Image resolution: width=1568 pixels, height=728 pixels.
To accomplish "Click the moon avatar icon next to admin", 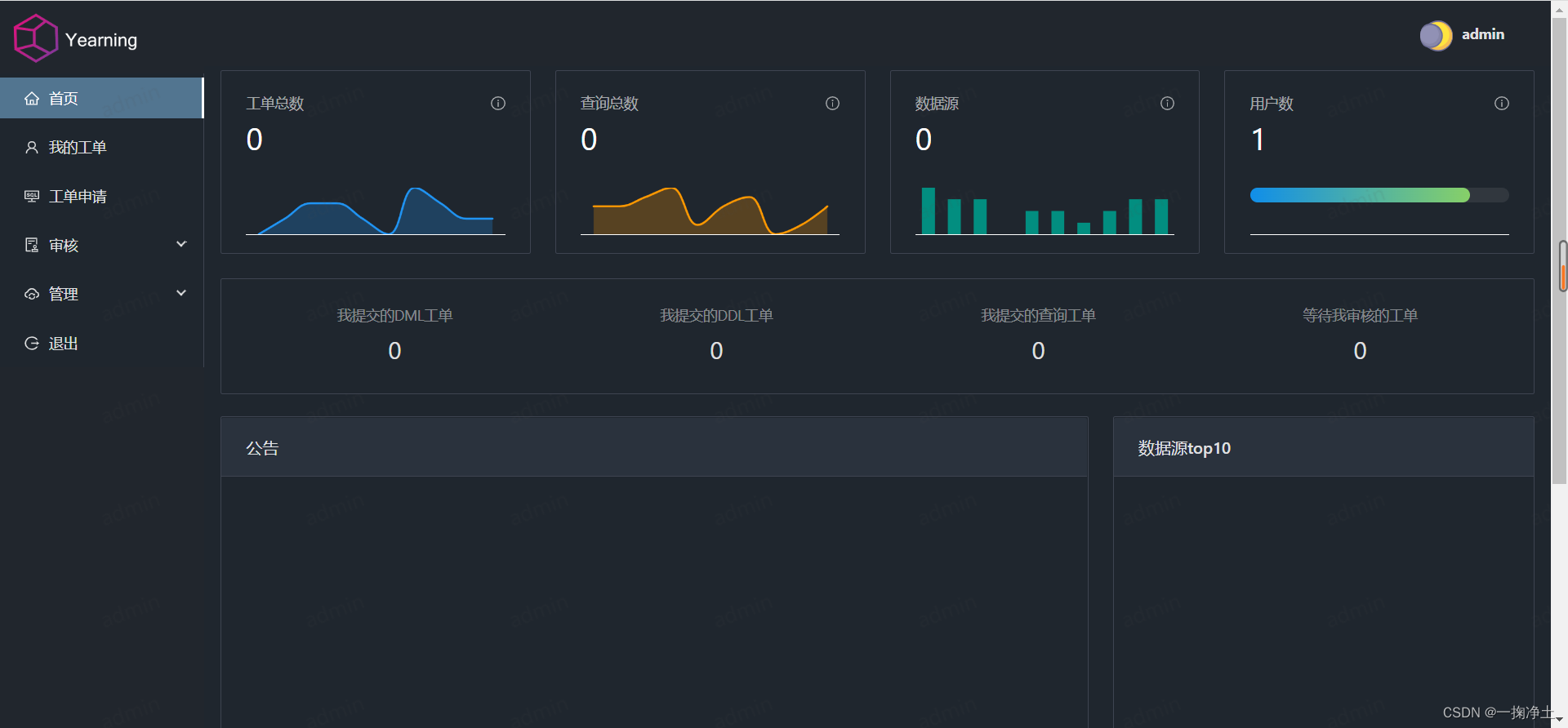I will [x=1436, y=35].
